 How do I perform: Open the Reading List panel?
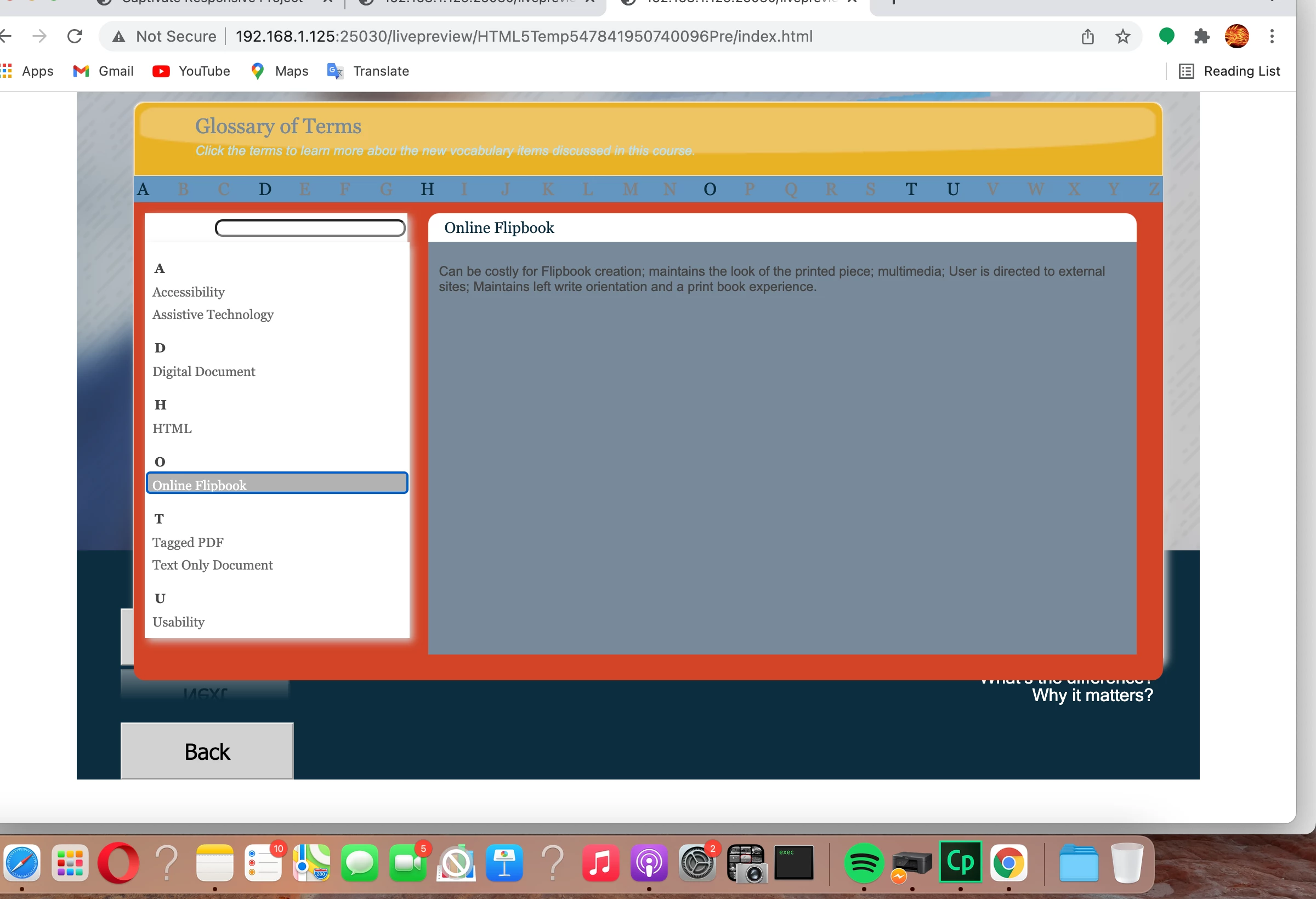click(x=1229, y=71)
